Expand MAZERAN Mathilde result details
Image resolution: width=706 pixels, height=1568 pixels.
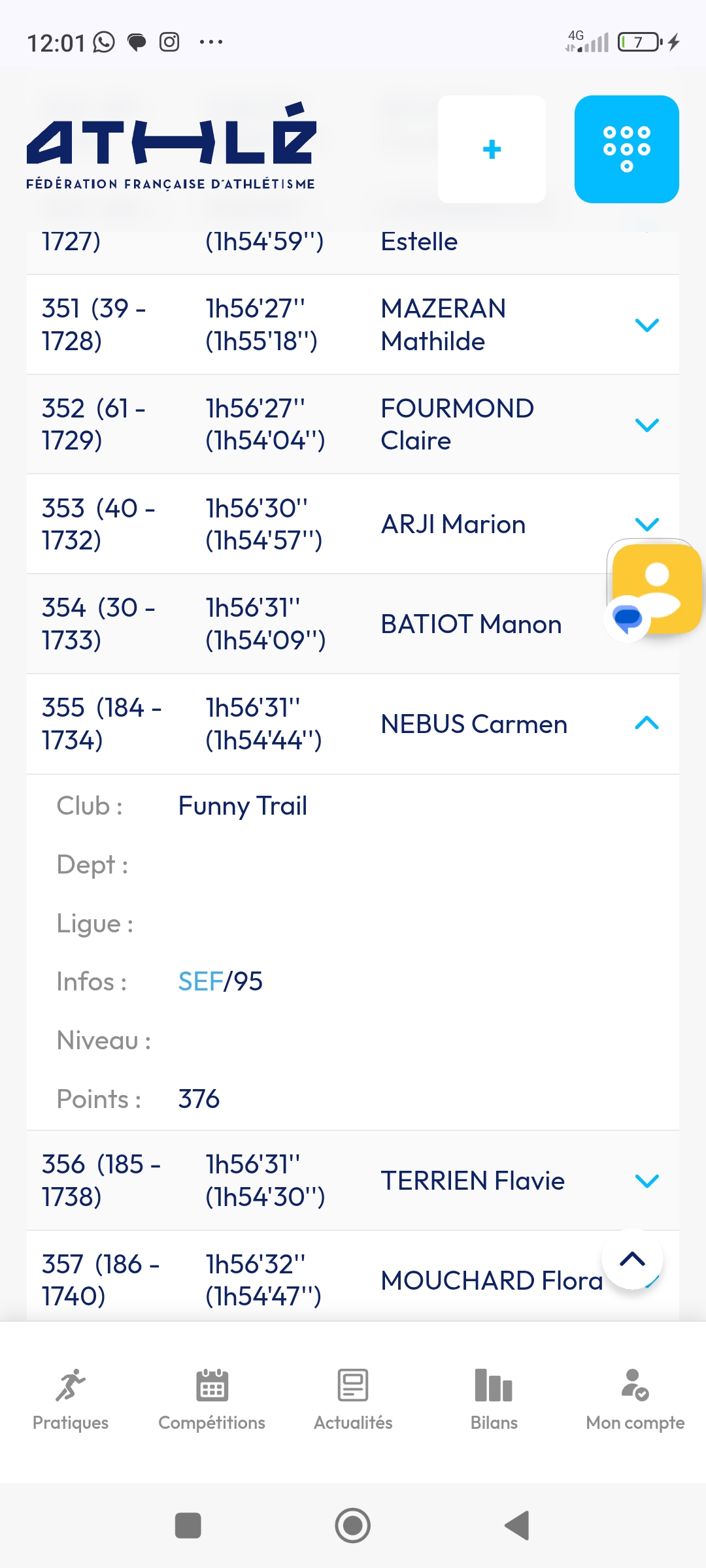[x=647, y=325]
